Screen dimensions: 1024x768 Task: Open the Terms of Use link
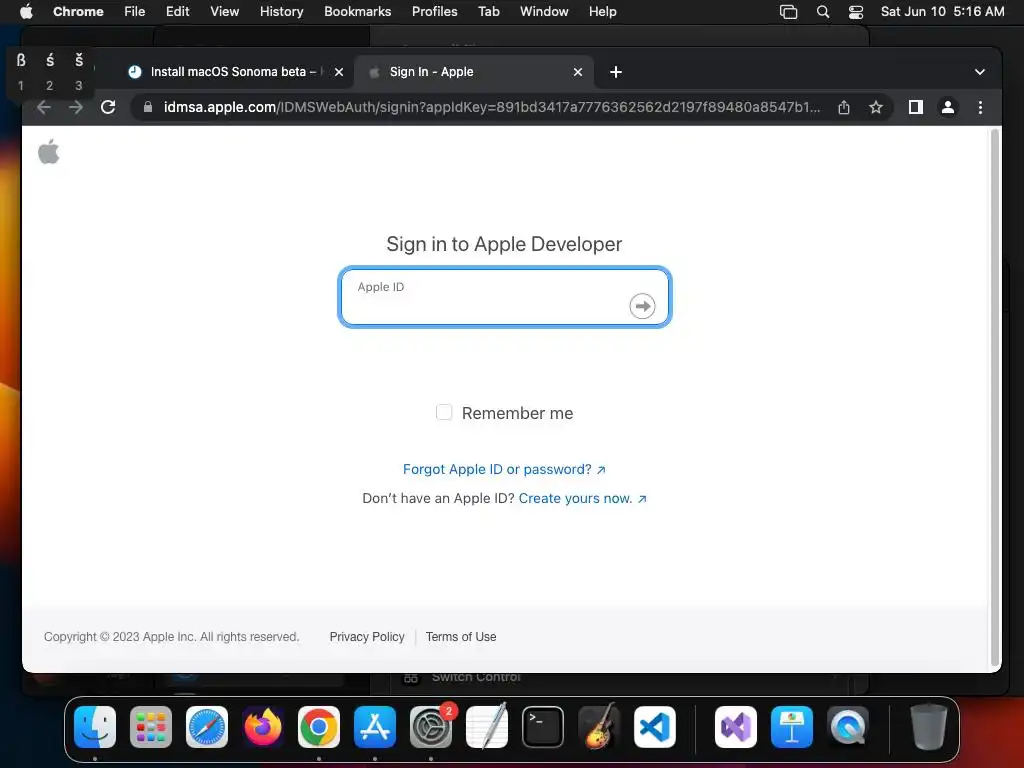[x=461, y=637]
